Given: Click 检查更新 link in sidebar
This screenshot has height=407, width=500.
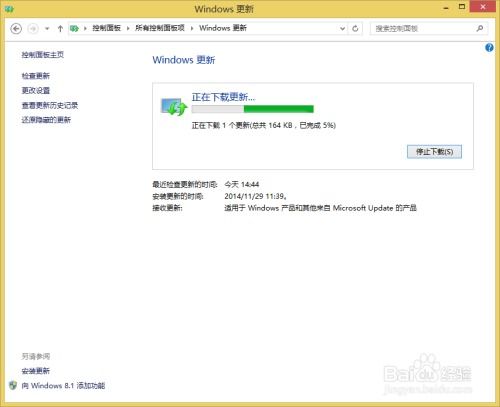Looking at the screenshot, I should 36,76.
